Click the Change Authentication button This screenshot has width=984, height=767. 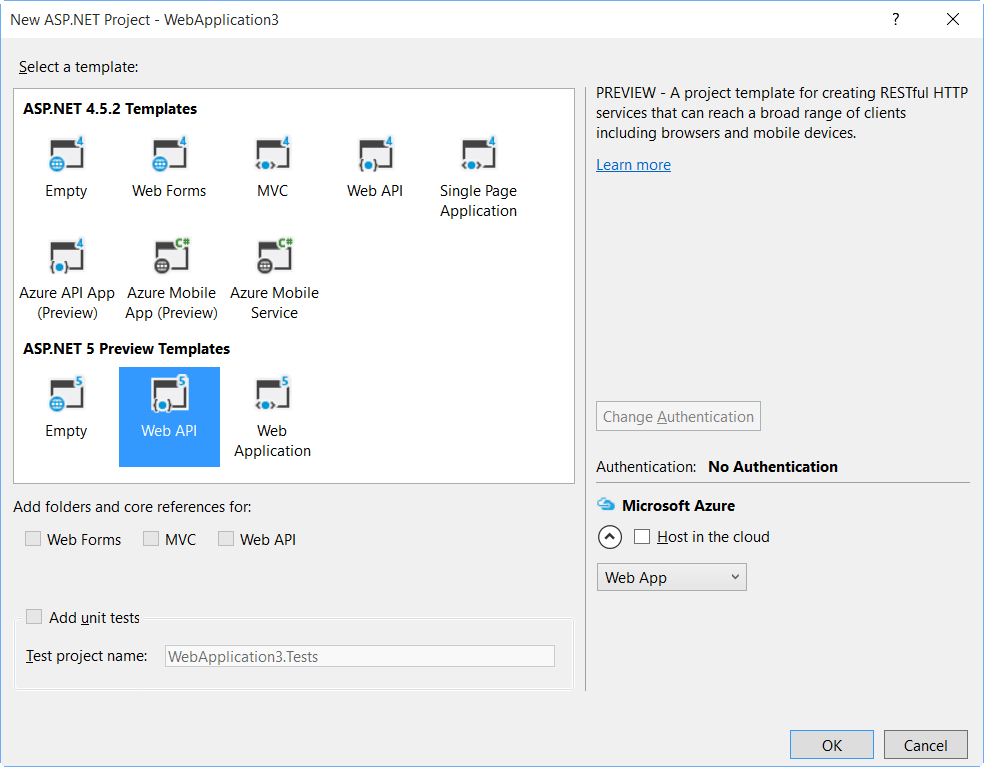pyautogui.click(x=678, y=416)
